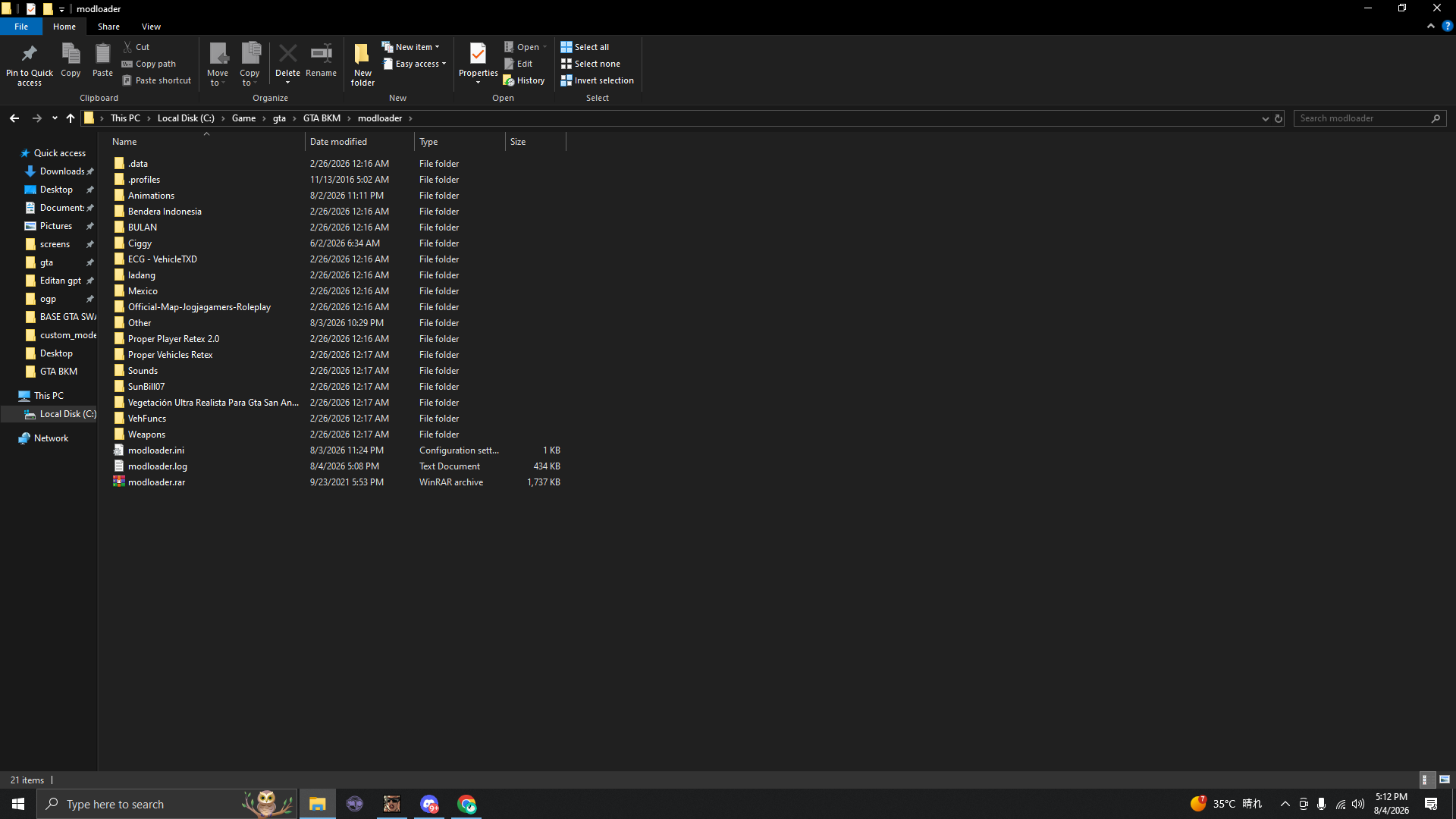Click Select none in ribbon

591,64
